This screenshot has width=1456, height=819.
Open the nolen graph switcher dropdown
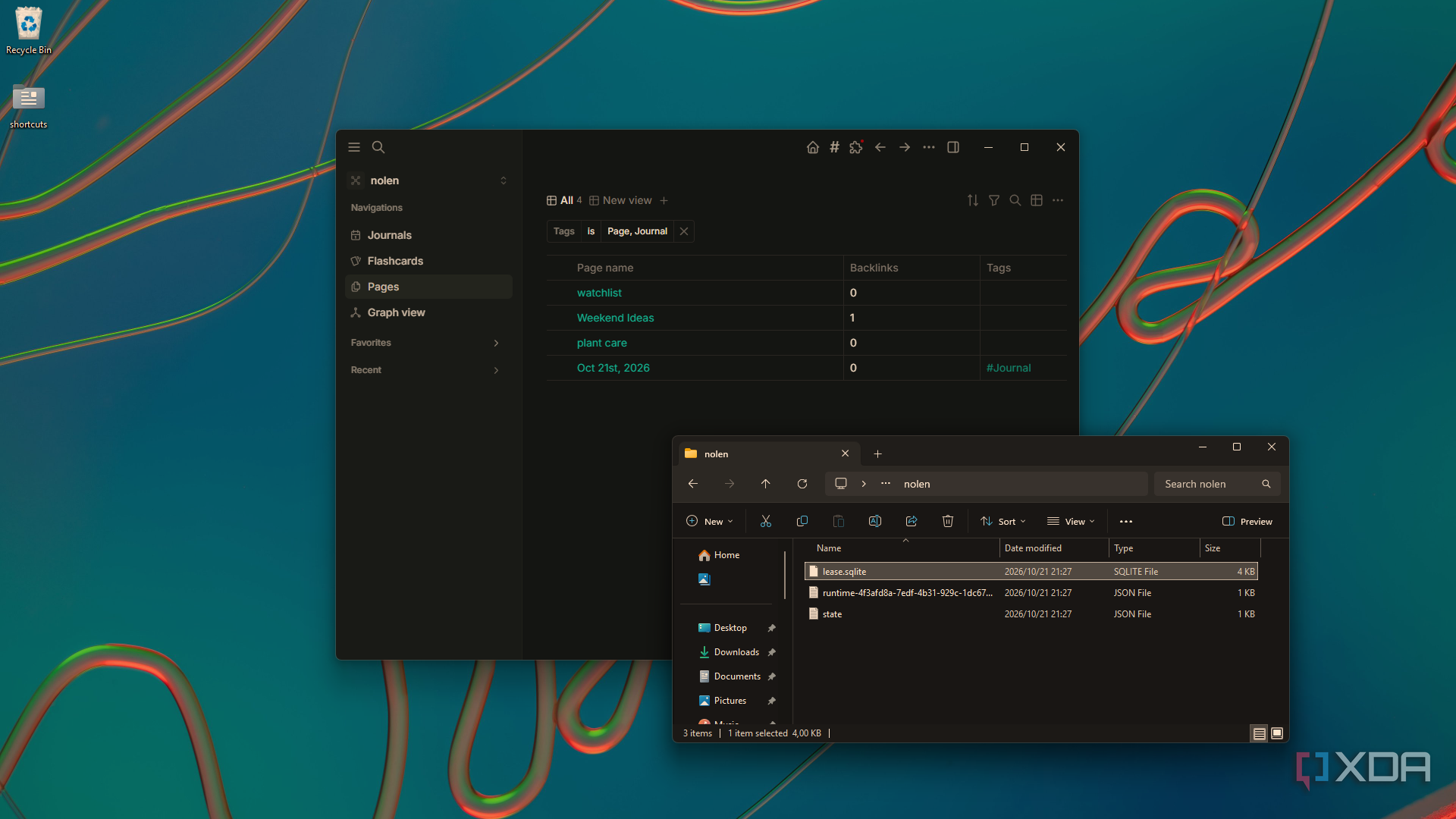tap(428, 180)
